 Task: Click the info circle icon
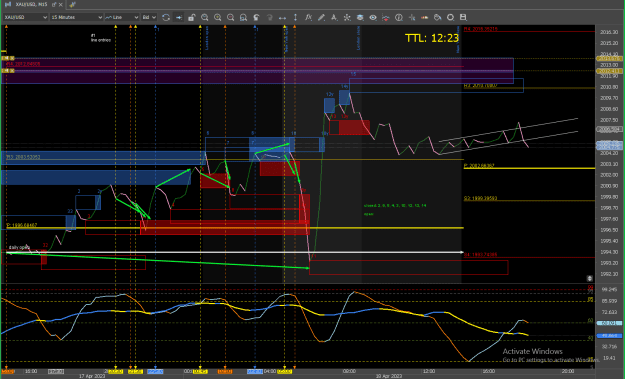[x=399, y=17]
